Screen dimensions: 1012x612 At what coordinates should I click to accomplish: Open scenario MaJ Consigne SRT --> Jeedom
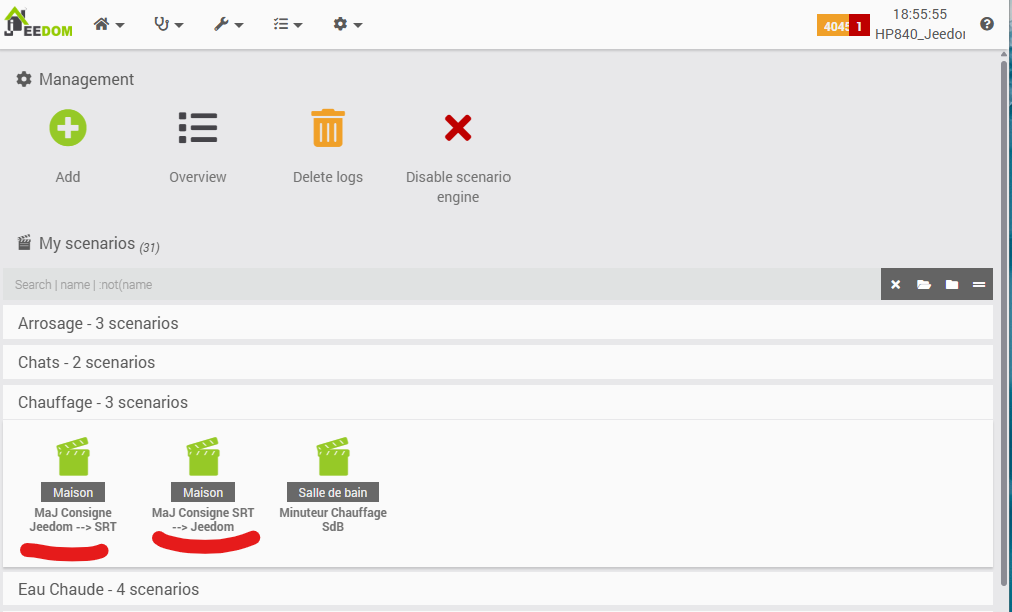[x=203, y=458]
